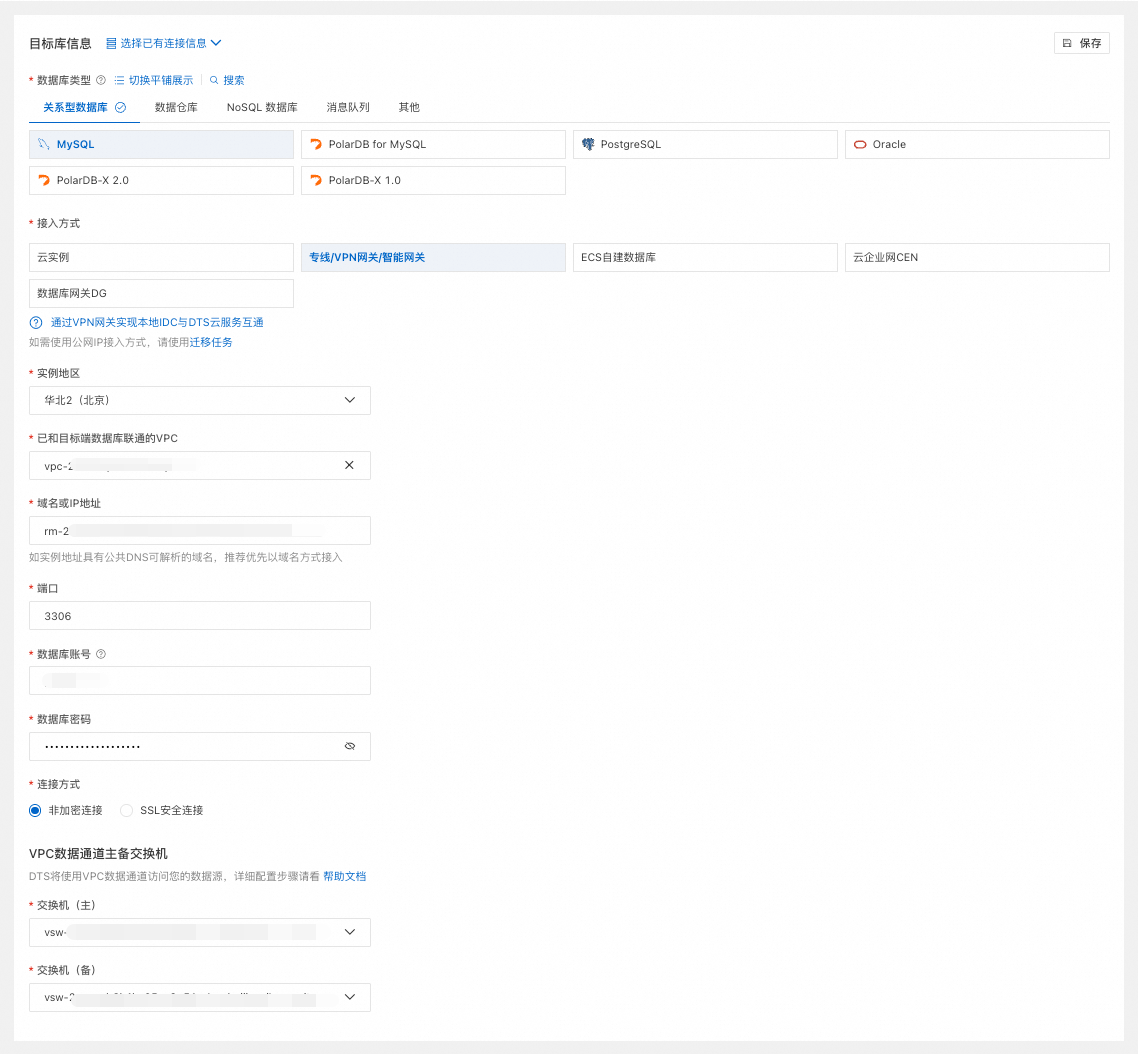Viewport: 1138px width, 1054px height.
Task: Choose ECS自建数据库 access method
Action: pos(705,258)
